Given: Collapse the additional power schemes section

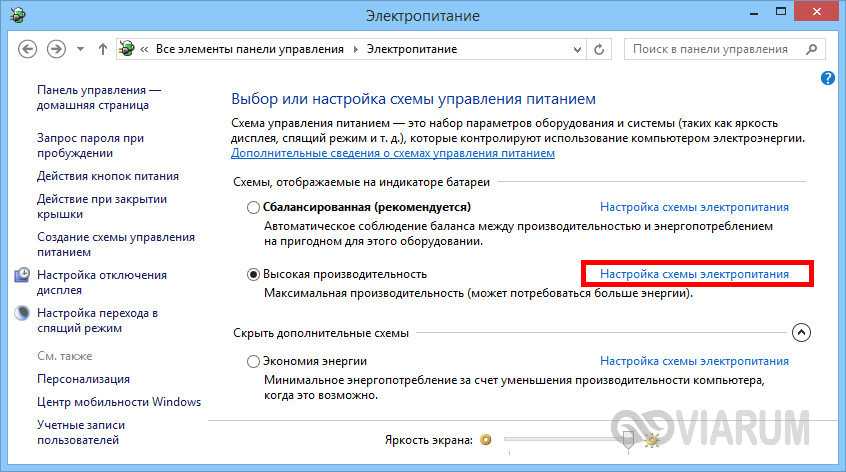Looking at the screenshot, I should click(x=801, y=333).
